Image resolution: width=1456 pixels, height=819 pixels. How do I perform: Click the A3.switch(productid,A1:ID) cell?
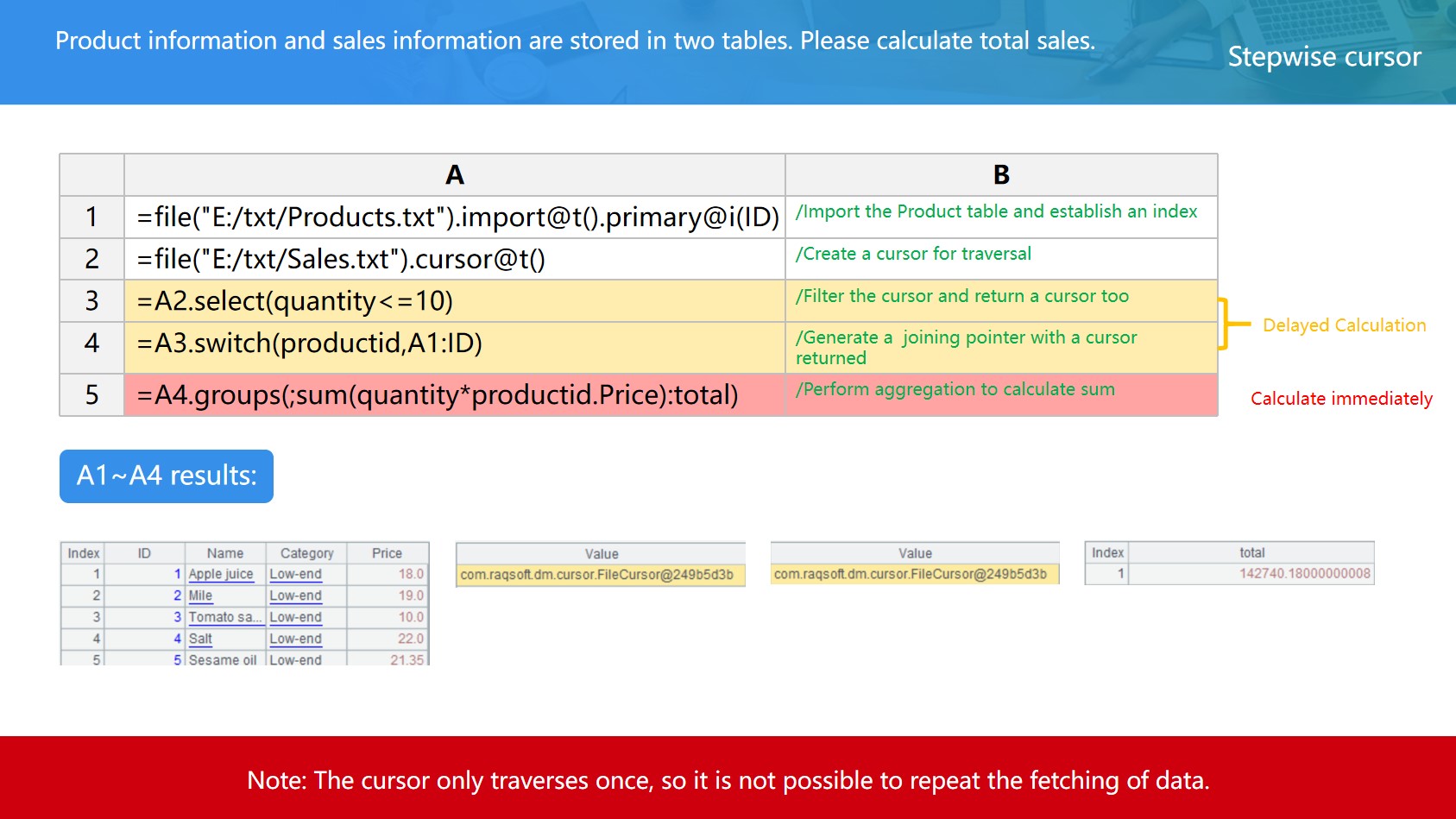pos(455,344)
